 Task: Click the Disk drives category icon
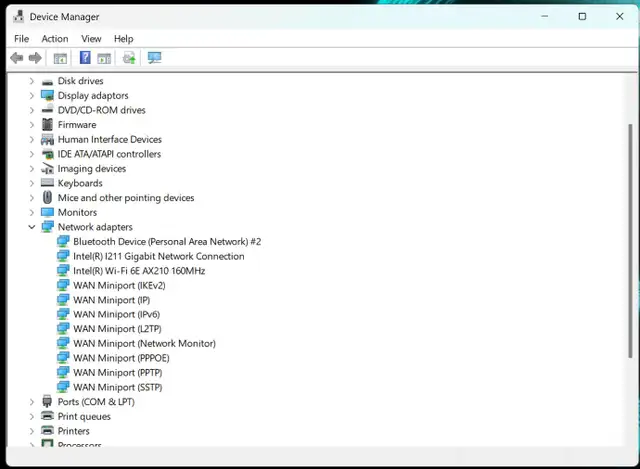pyautogui.click(x=47, y=81)
